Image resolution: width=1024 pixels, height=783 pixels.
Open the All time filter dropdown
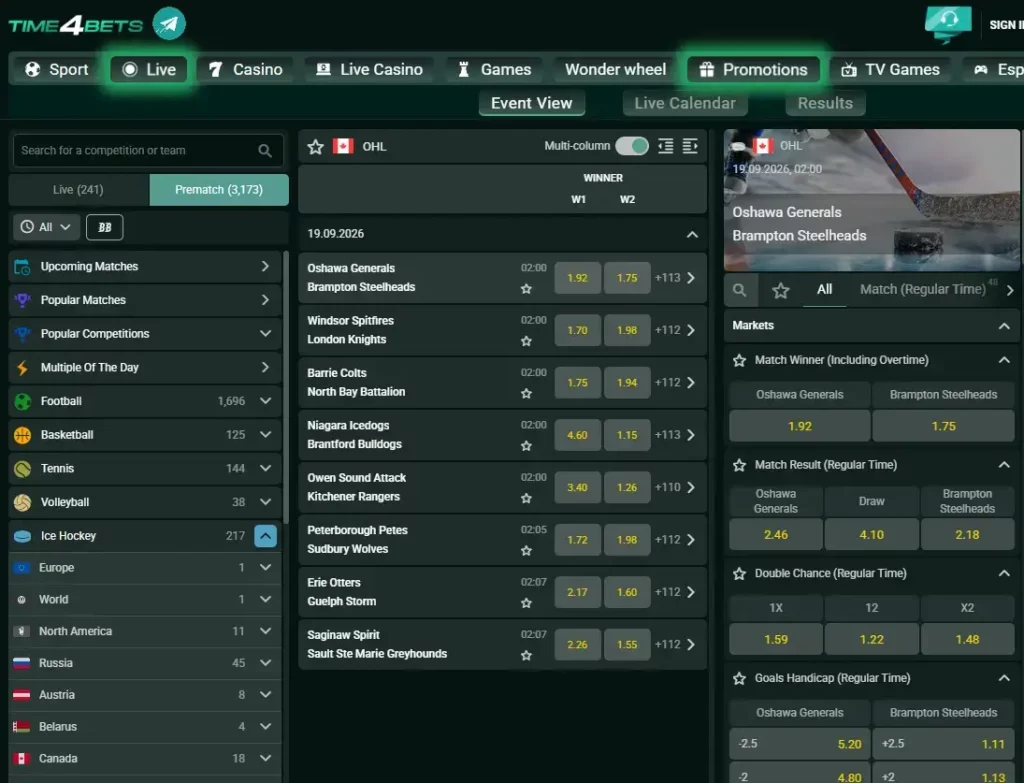click(x=46, y=227)
